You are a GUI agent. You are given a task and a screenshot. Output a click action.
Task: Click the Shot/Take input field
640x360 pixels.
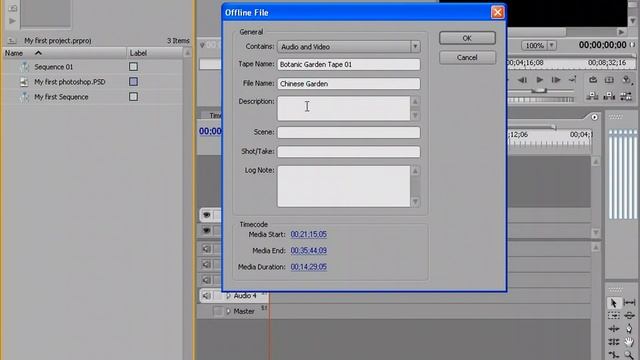[x=349, y=152]
